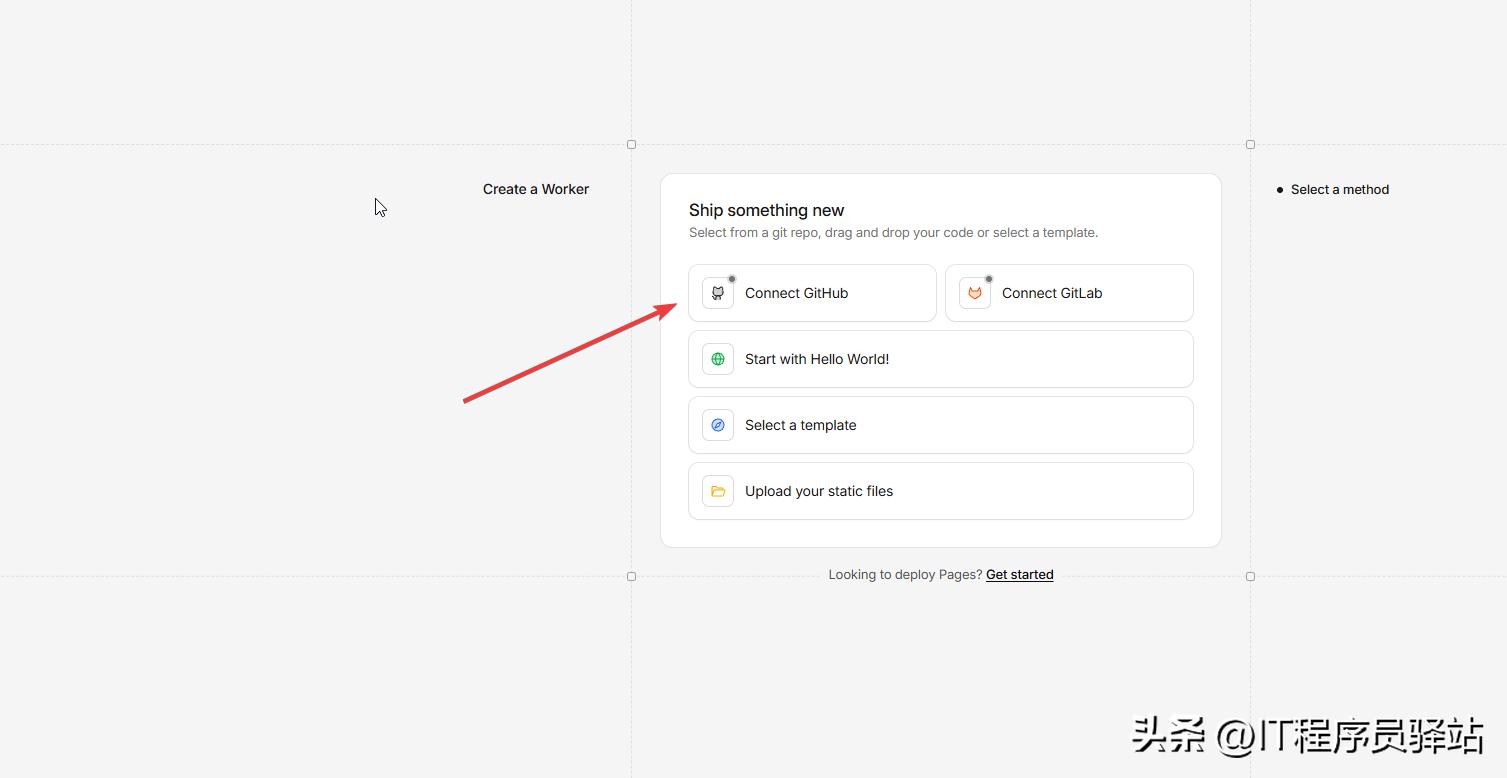Follow the Get started link for Pages
This screenshot has height=778, width=1507.
tap(1019, 575)
